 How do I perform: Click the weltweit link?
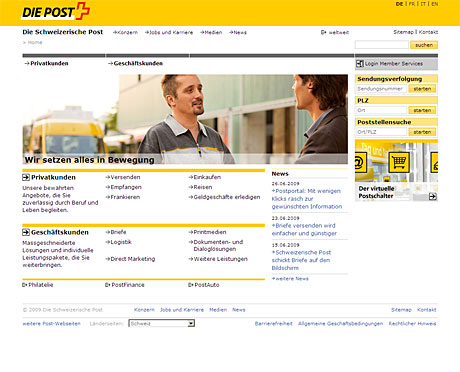coord(335,32)
